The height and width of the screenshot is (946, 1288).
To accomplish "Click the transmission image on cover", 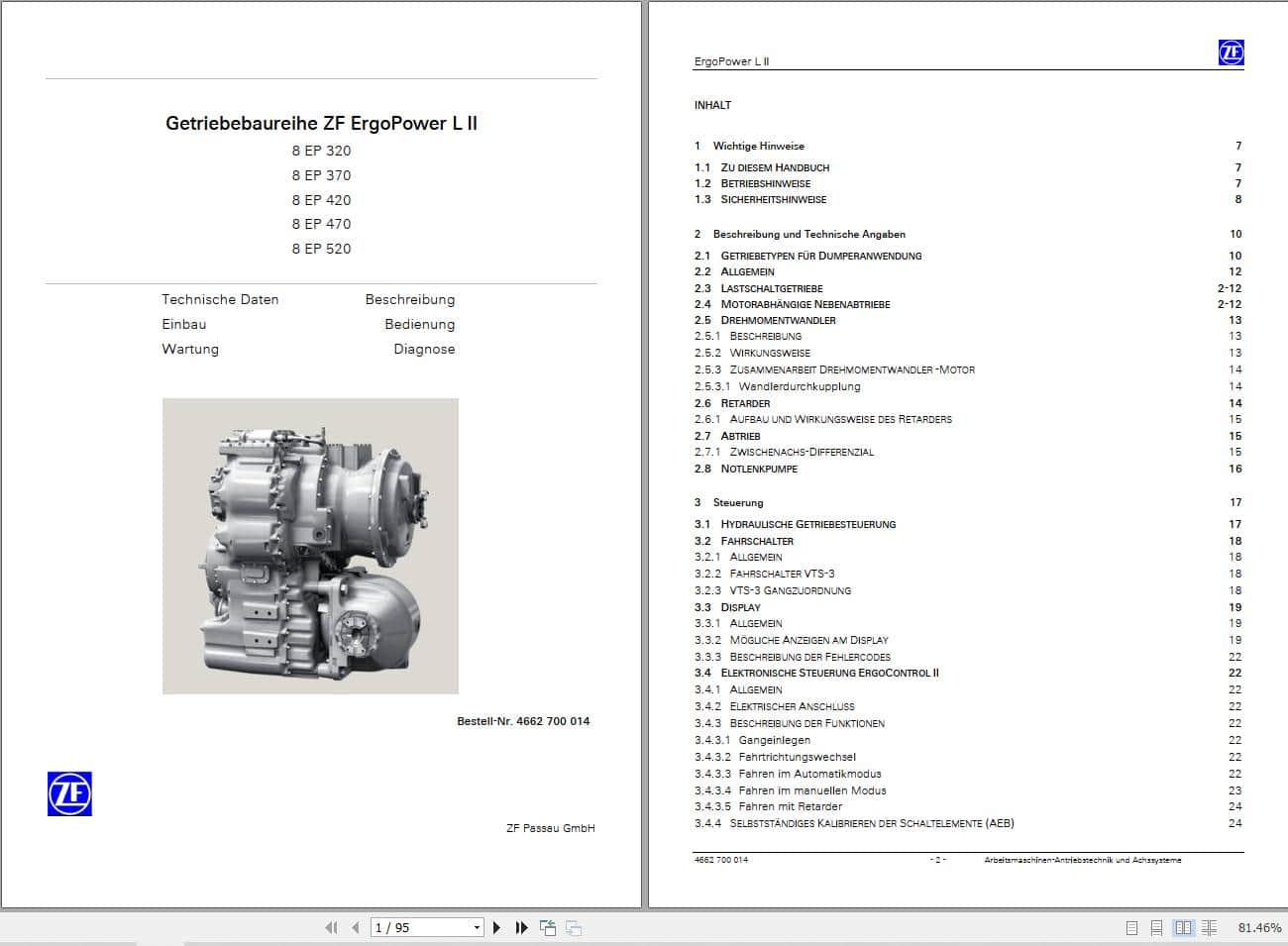I will click(x=310, y=546).
